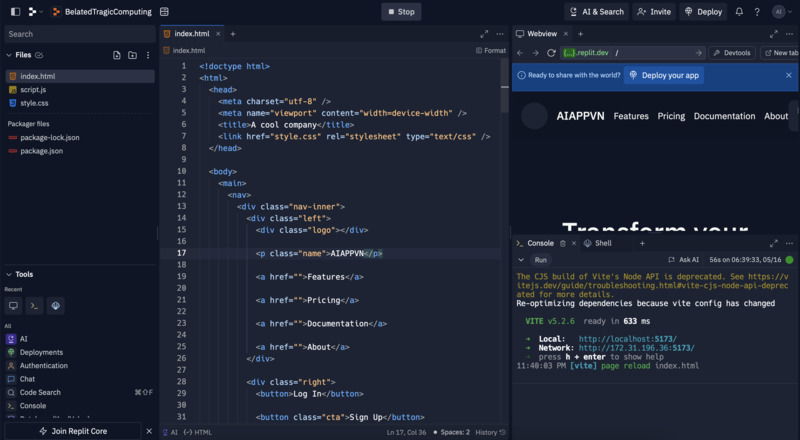Collapse the console Run entry chevron
800x440 pixels.
(521, 260)
